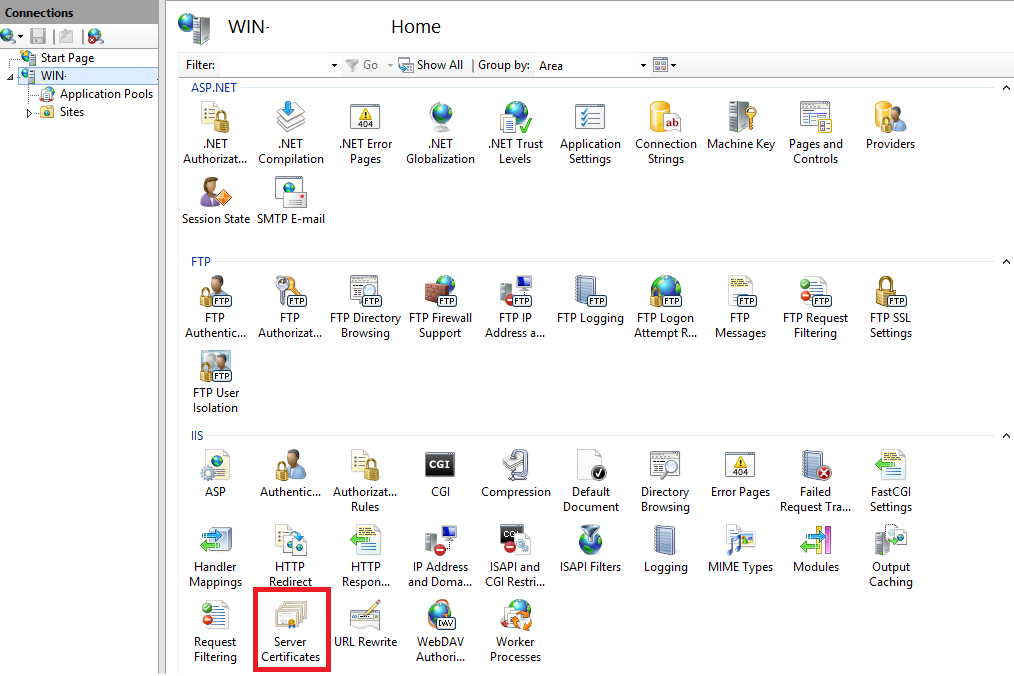Click the Show All button
This screenshot has width=1014, height=676.
point(431,65)
